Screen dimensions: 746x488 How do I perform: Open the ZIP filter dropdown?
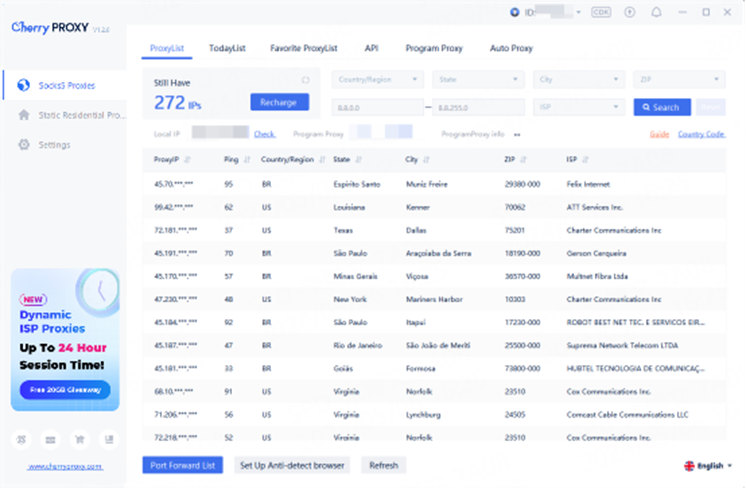click(679, 79)
